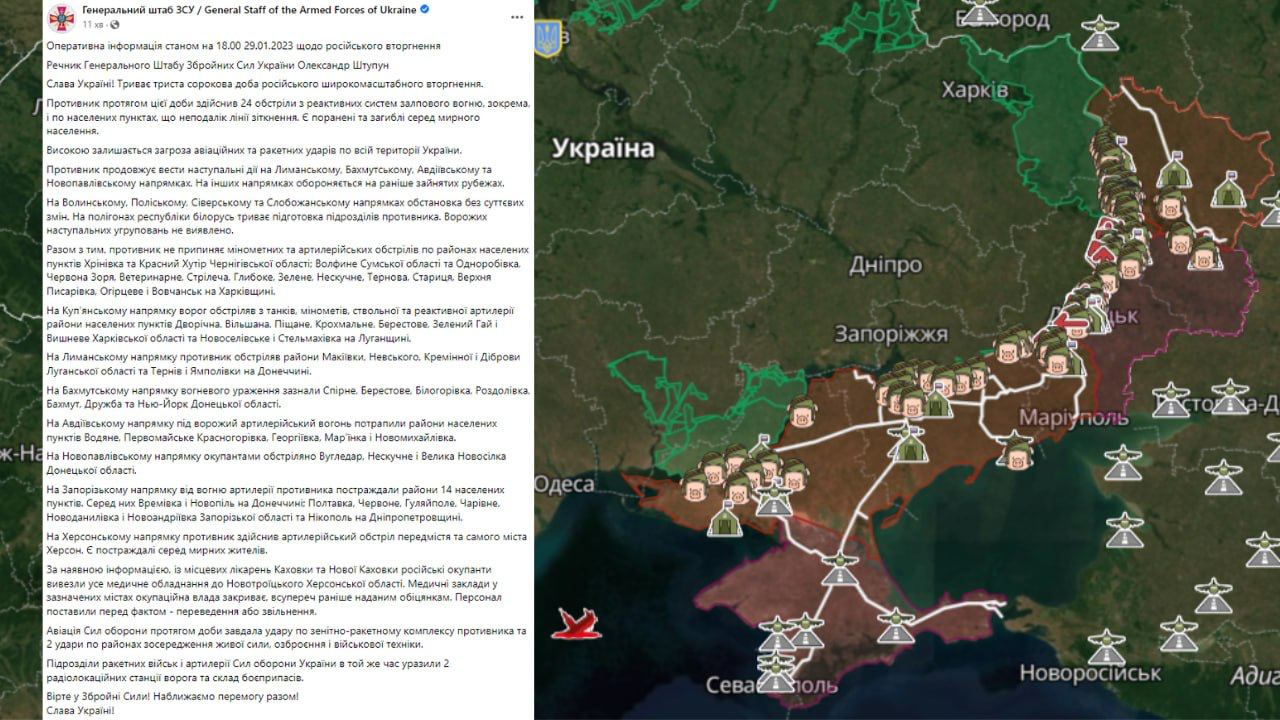Select the Новоросійськ city label

(x=1090, y=672)
